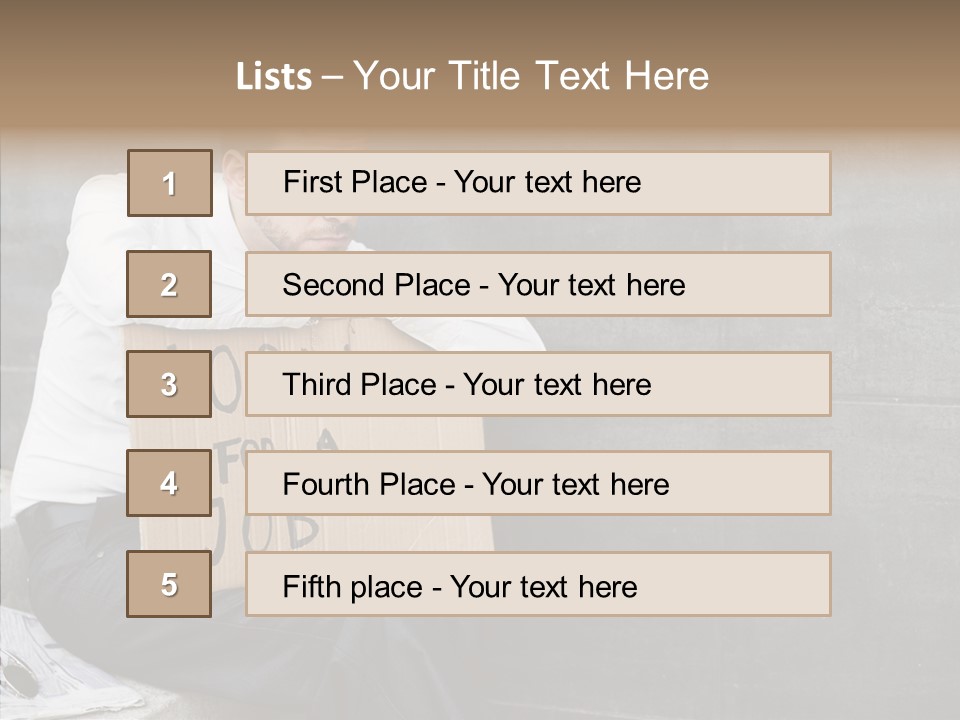Click the number 4 box

pos(169,483)
